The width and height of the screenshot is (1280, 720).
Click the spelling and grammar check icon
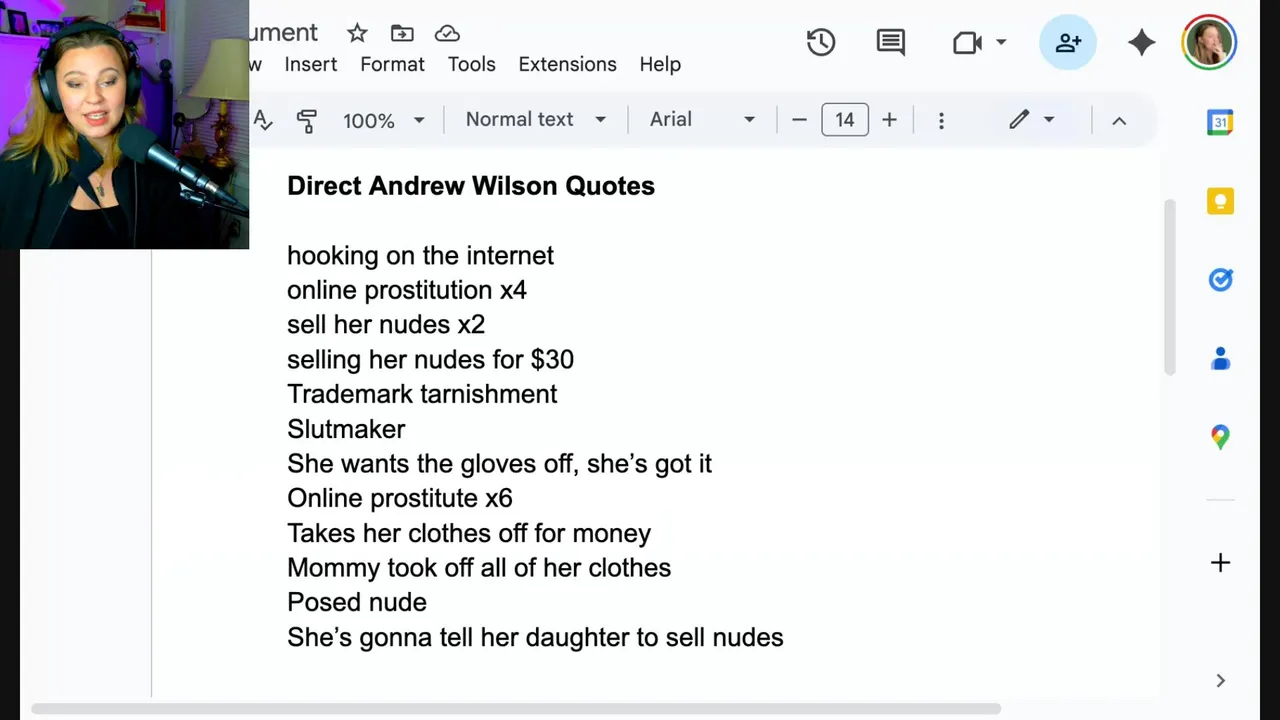tap(263, 120)
